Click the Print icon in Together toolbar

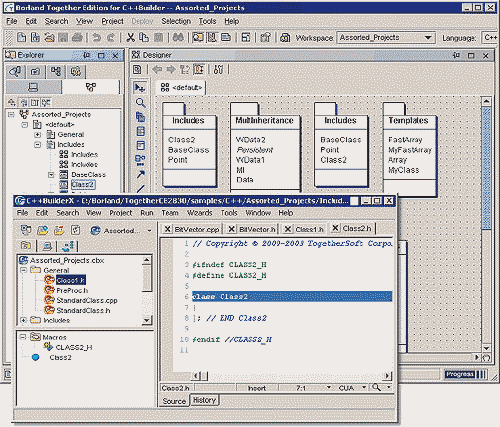click(x=77, y=37)
